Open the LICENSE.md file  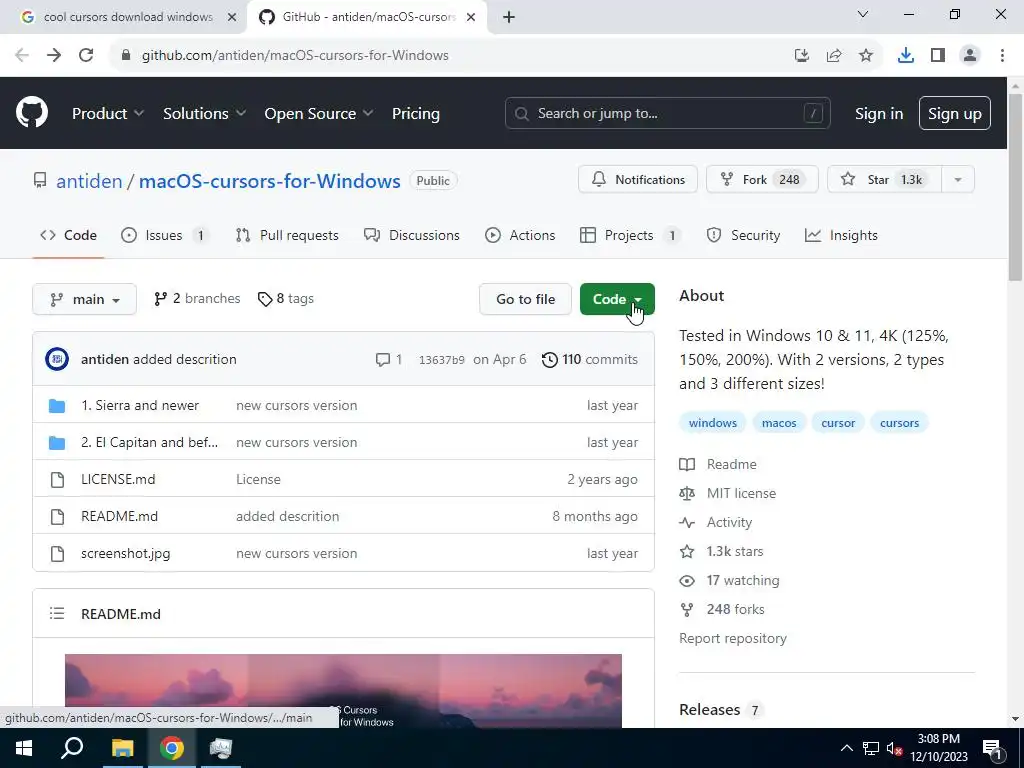pos(118,479)
